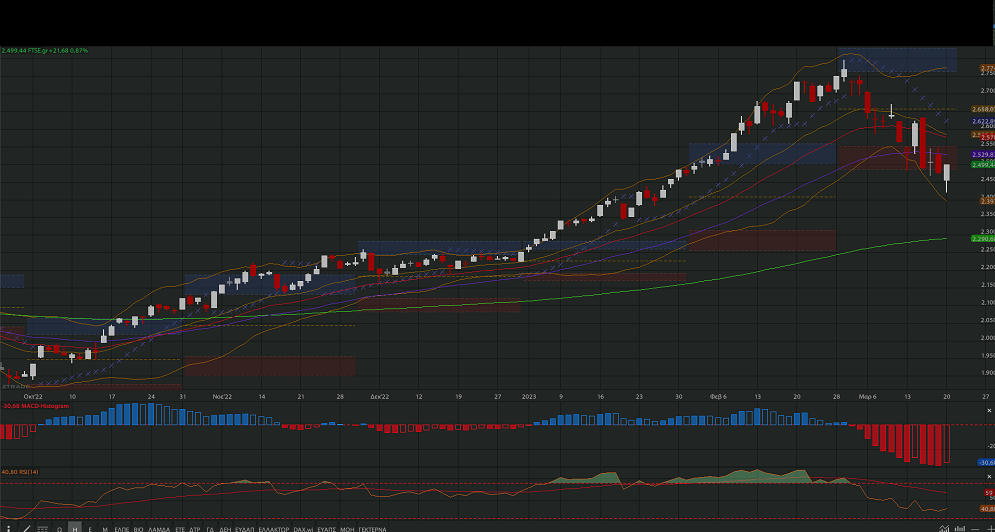The height and width of the screenshot is (532, 995).
Task: Click the Δεκ'22 date axis label
Action: (x=379, y=396)
